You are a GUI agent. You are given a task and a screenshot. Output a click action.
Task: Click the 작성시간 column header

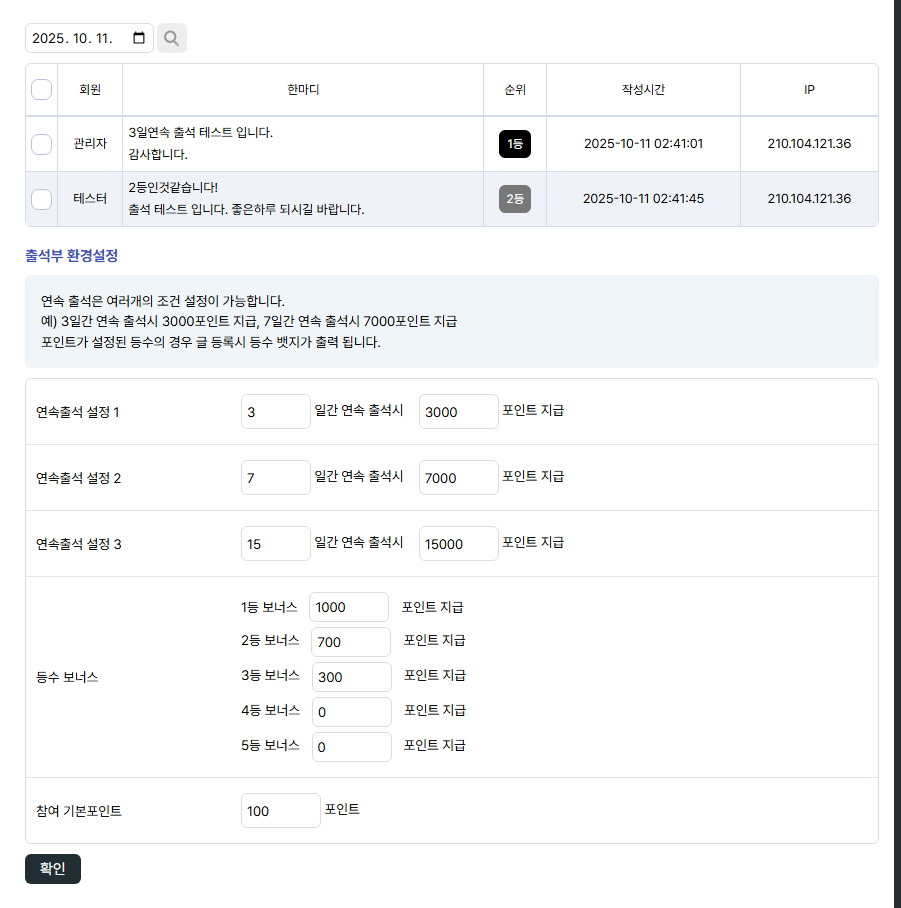643,90
